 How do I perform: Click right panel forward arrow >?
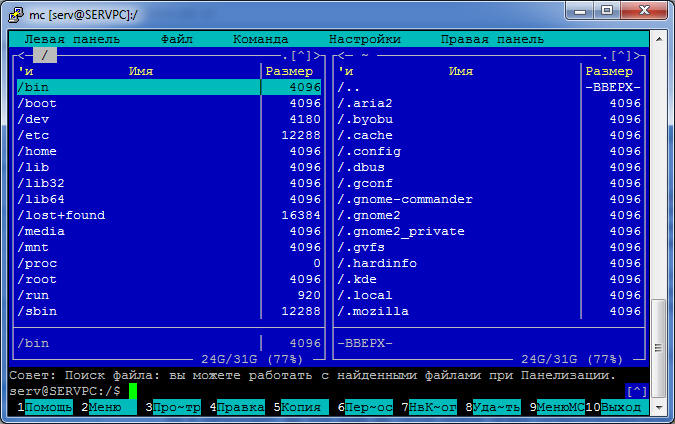pyautogui.click(x=637, y=56)
